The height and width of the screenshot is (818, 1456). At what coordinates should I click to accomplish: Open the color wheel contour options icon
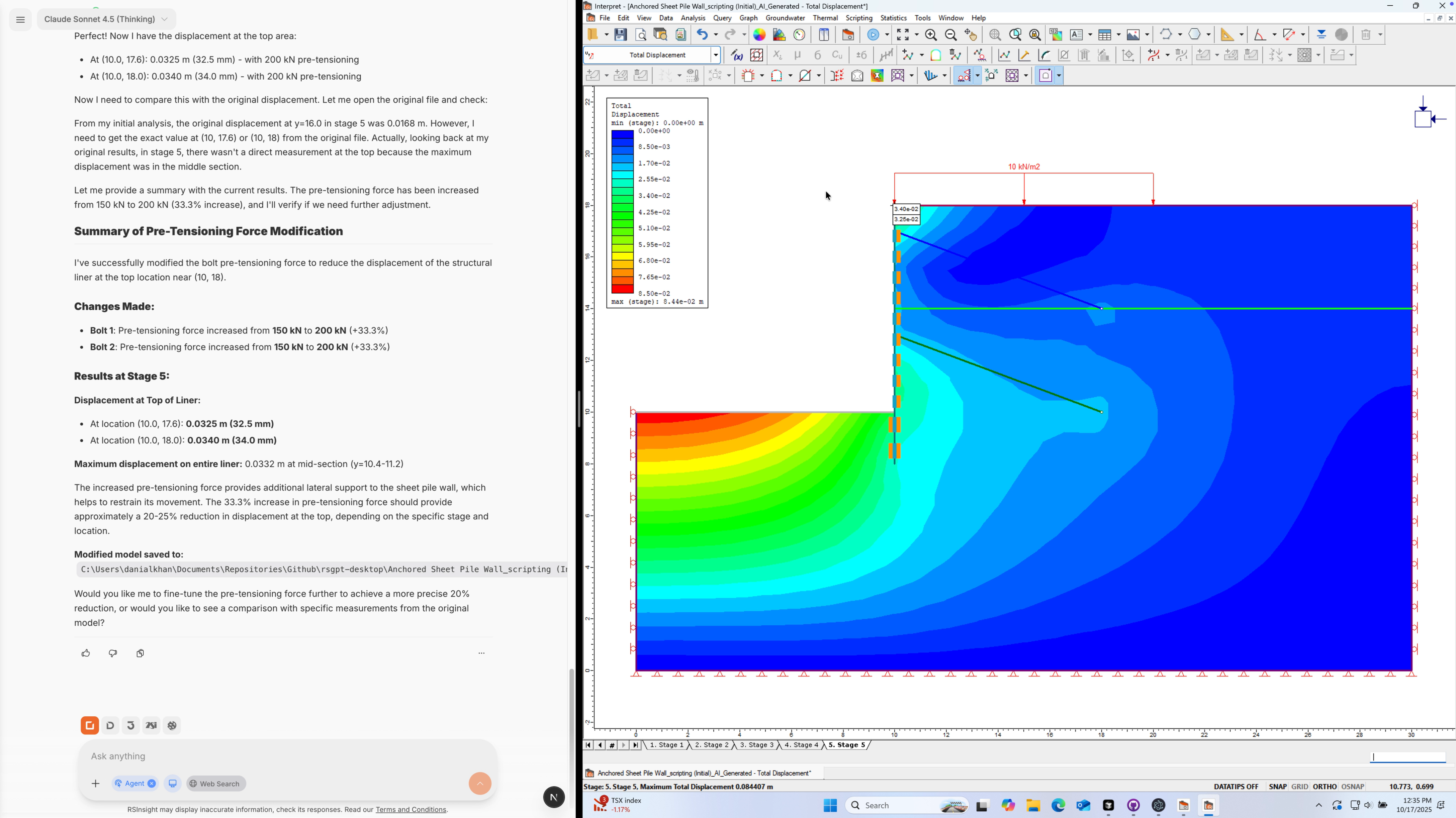click(759, 35)
